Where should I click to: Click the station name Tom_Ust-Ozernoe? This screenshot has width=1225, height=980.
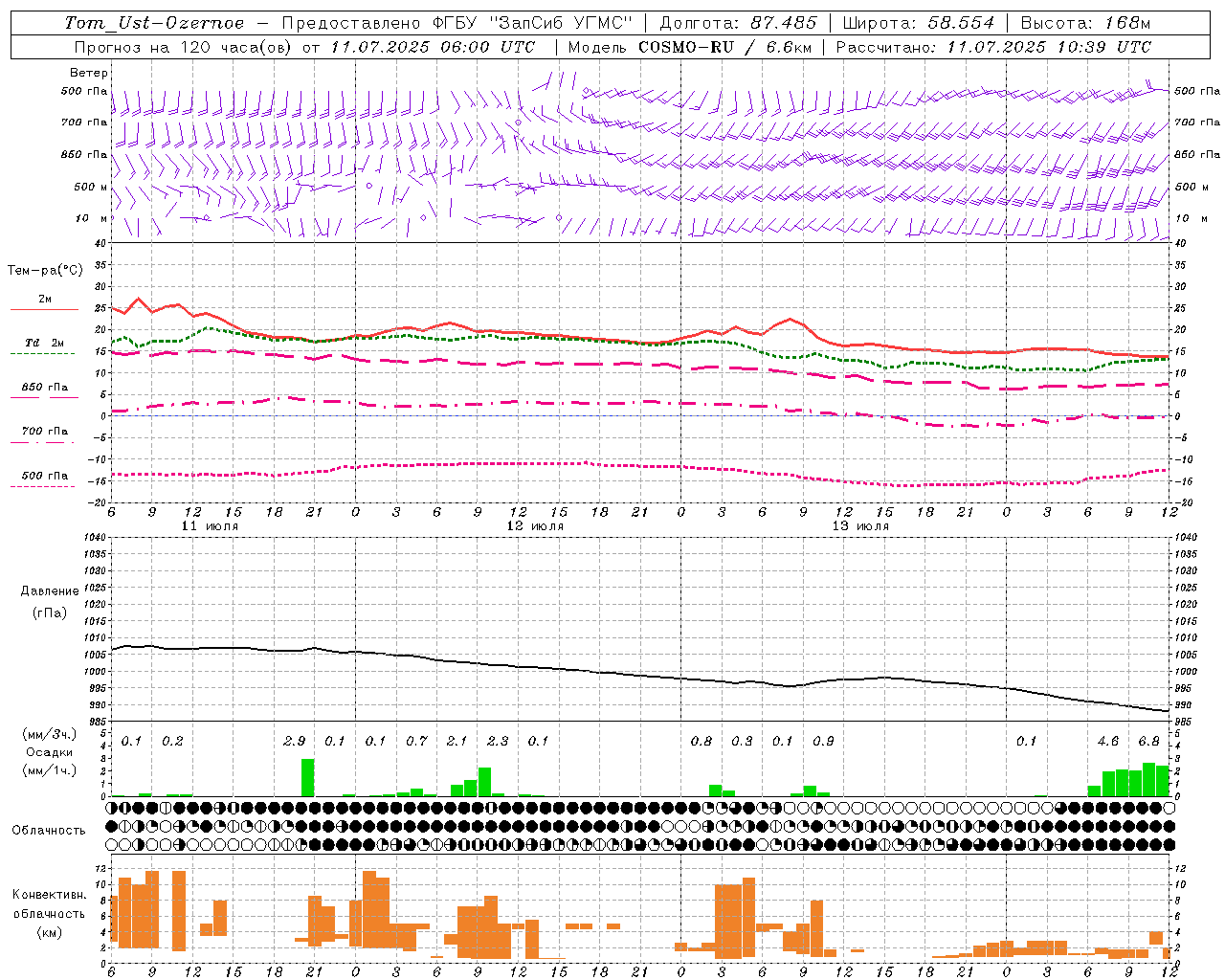pos(154,23)
